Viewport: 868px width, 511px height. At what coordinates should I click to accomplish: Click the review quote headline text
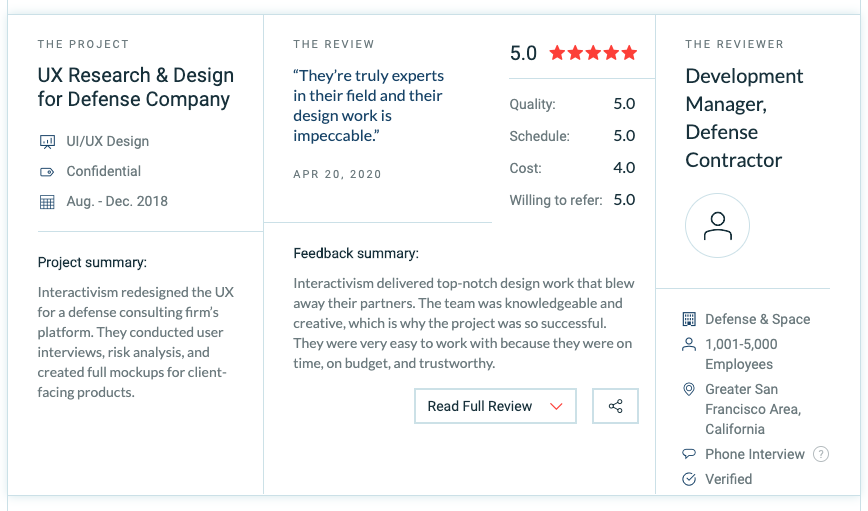point(368,105)
